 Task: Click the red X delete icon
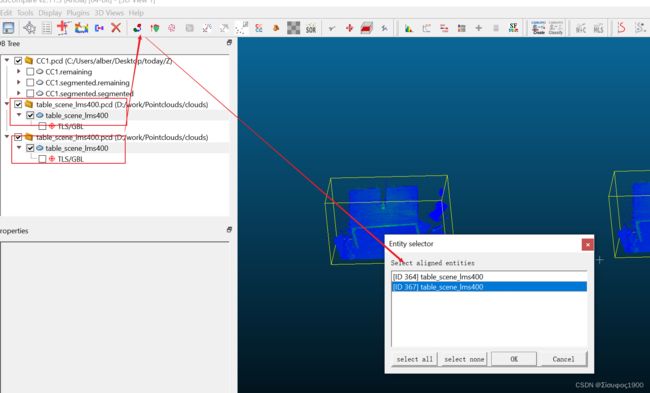point(116,28)
